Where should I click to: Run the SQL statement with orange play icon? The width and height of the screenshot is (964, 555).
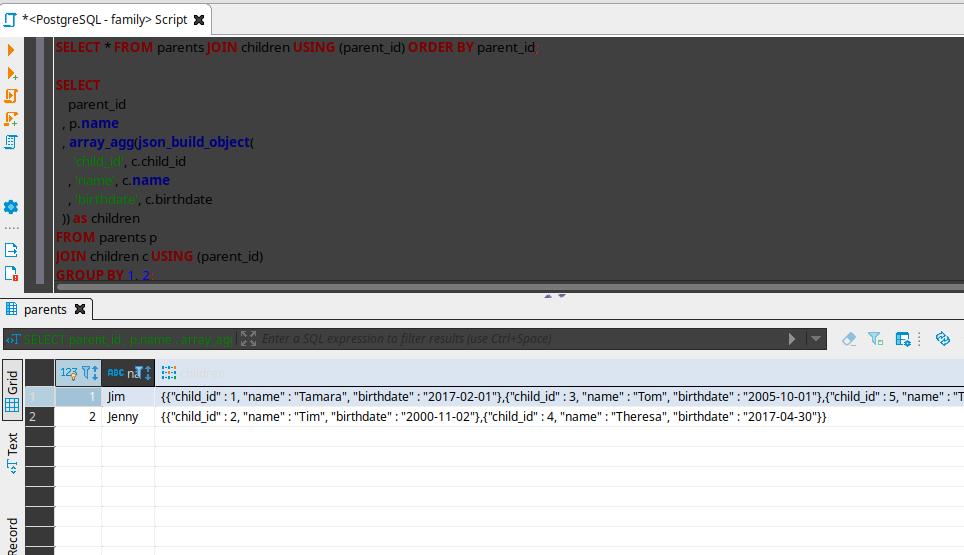(x=10, y=50)
